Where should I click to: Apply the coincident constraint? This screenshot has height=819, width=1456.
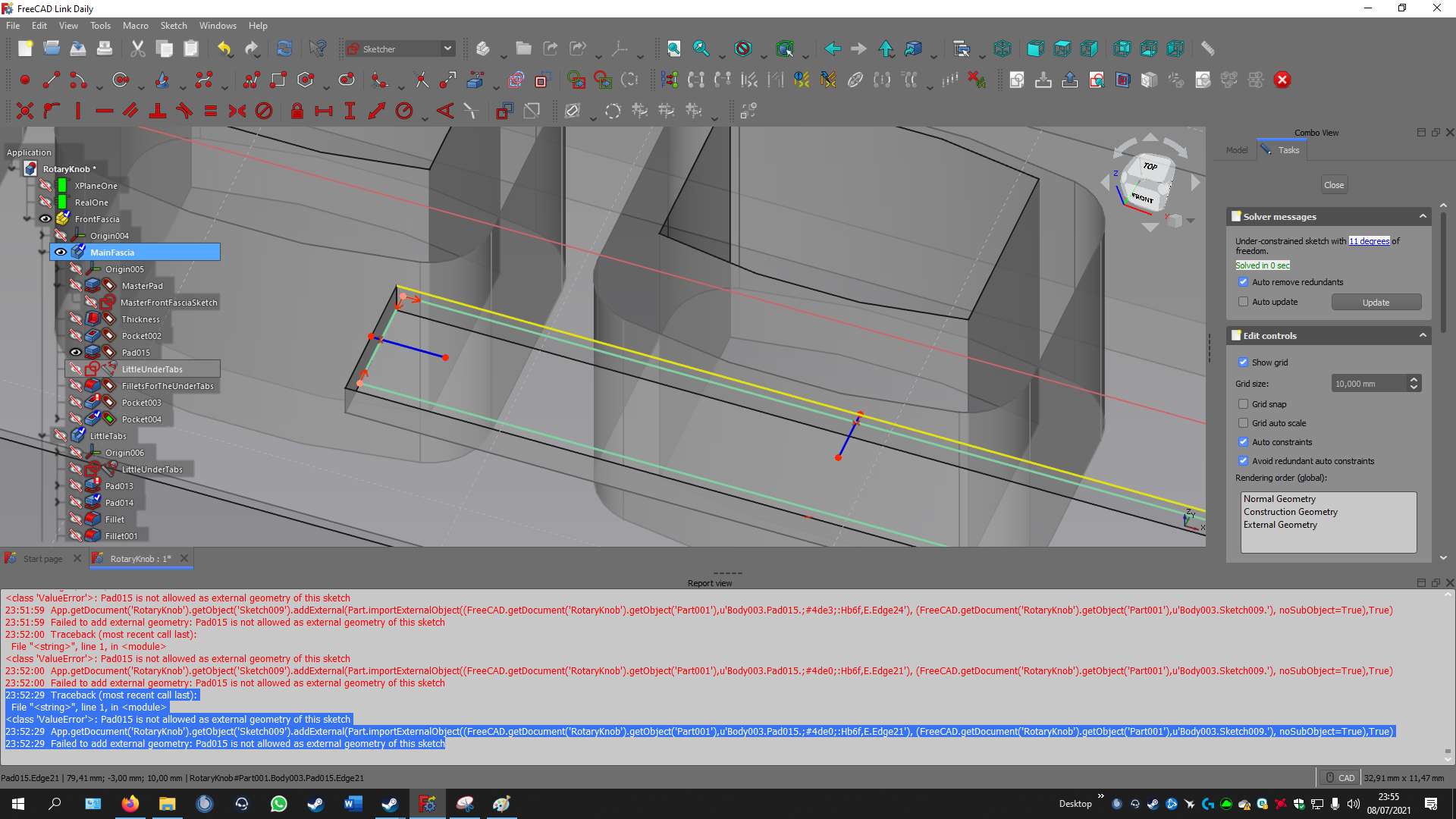tap(24, 111)
